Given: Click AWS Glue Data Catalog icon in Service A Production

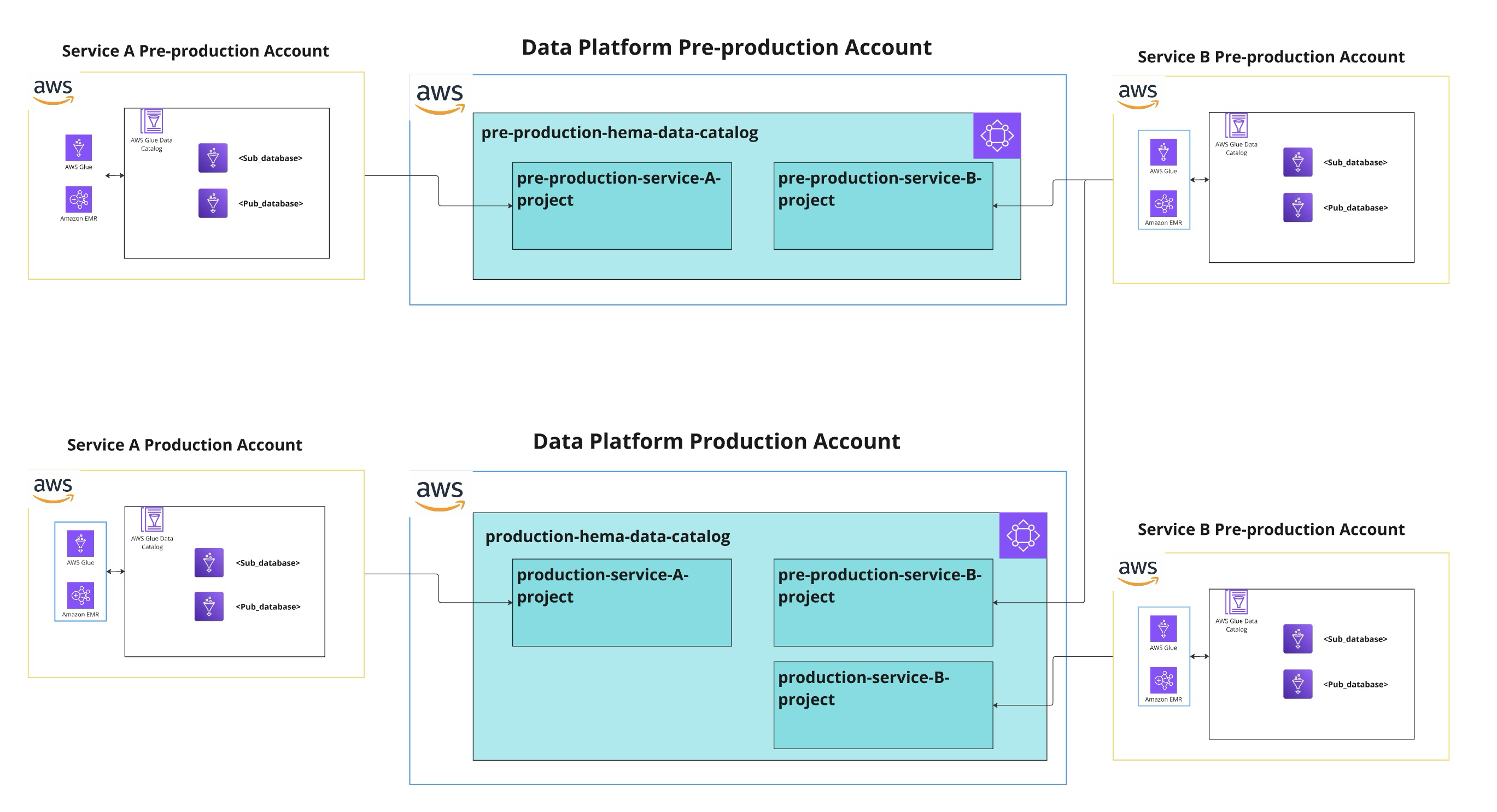Looking at the screenshot, I should (152, 520).
